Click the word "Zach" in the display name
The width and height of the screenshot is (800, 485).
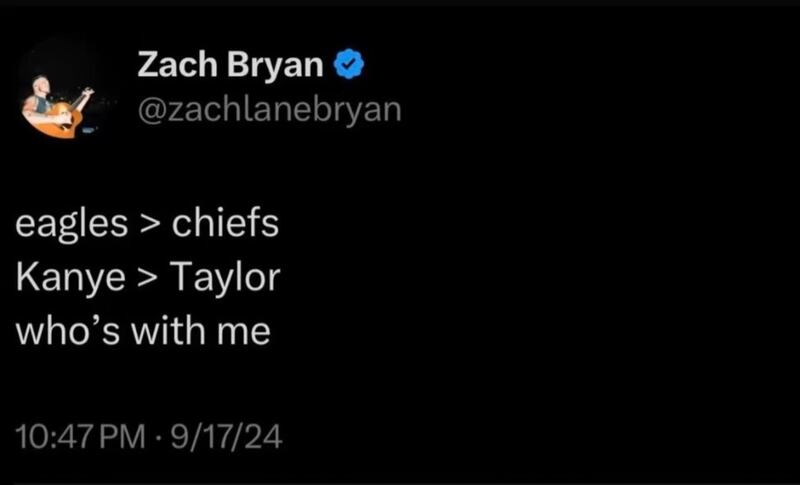click(x=170, y=66)
